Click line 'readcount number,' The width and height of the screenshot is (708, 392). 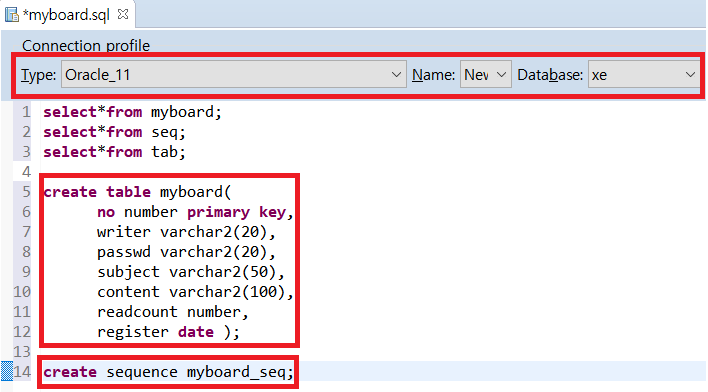click(x=172, y=312)
